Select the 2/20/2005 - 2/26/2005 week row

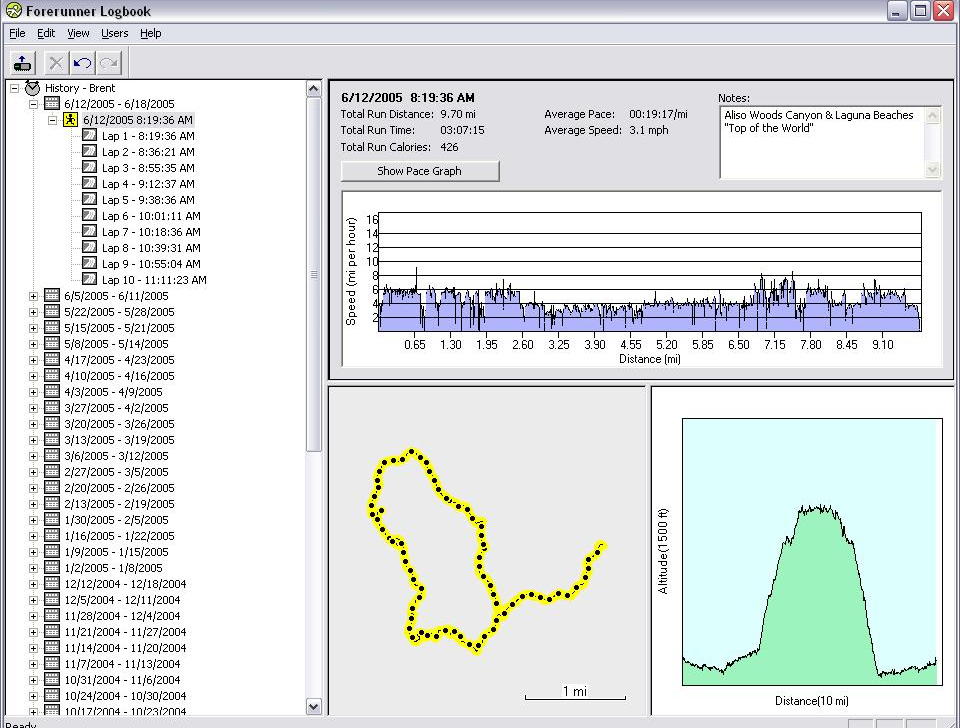point(119,488)
